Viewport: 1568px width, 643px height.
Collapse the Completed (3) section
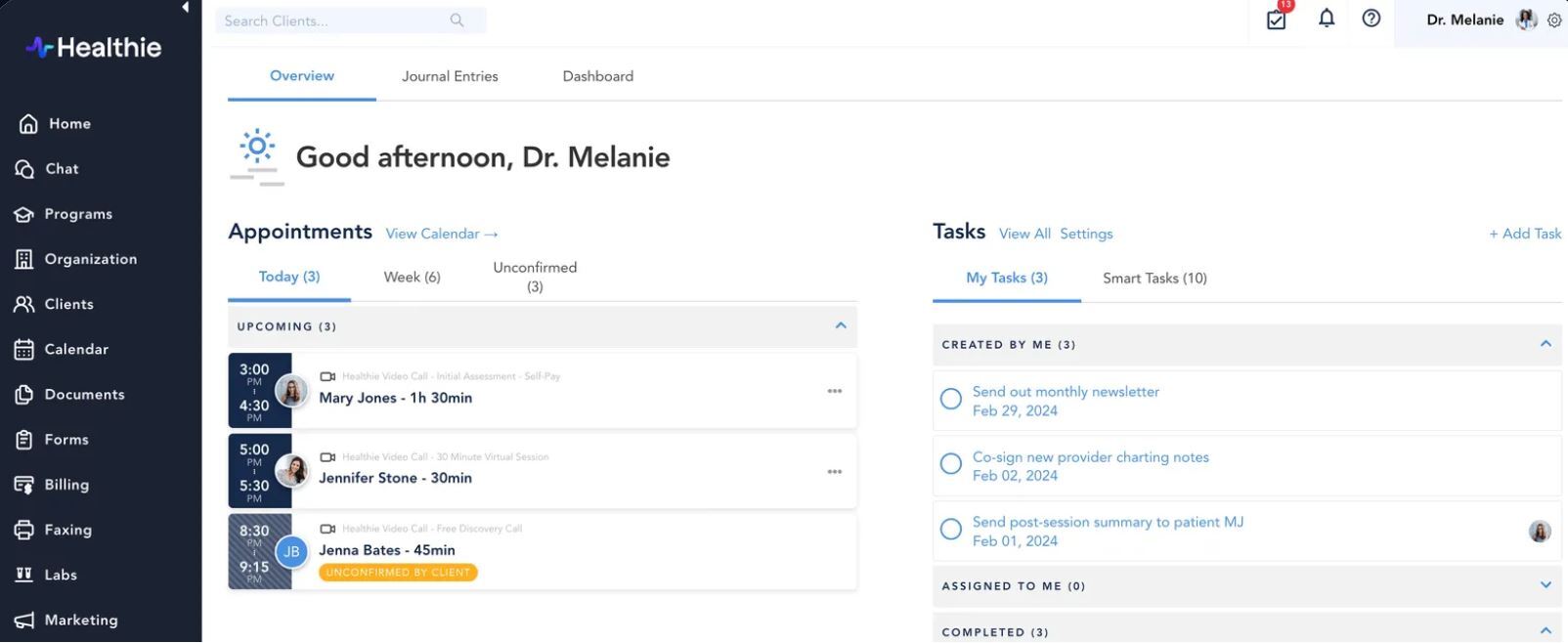coord(1546,630)
